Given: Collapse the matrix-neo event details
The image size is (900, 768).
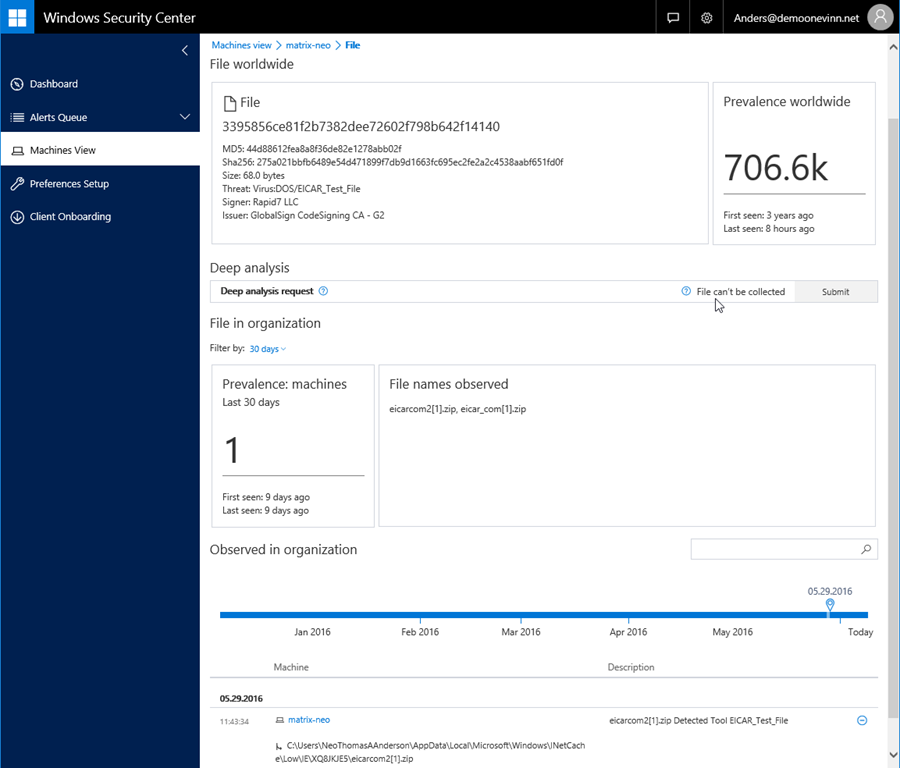Looking at the screenshot, I should coord(862,720).
